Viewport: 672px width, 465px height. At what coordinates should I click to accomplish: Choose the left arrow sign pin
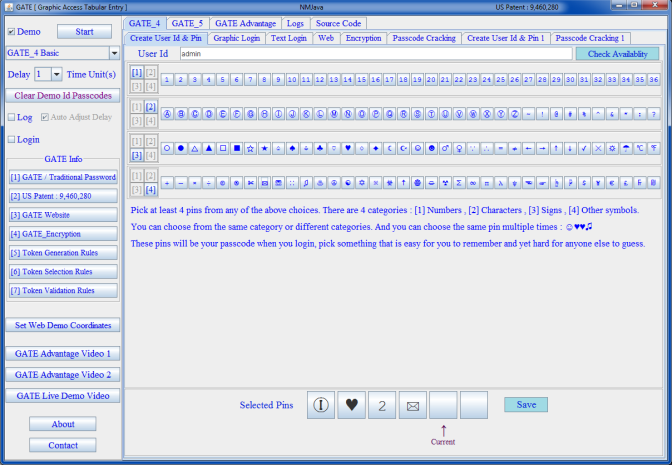click(528, 148)
